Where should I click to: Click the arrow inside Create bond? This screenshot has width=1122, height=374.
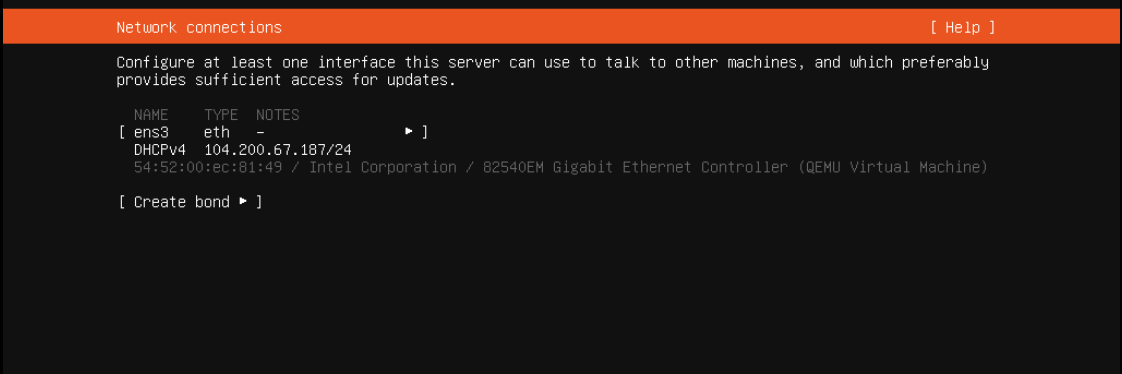click(x=243, y=202)
